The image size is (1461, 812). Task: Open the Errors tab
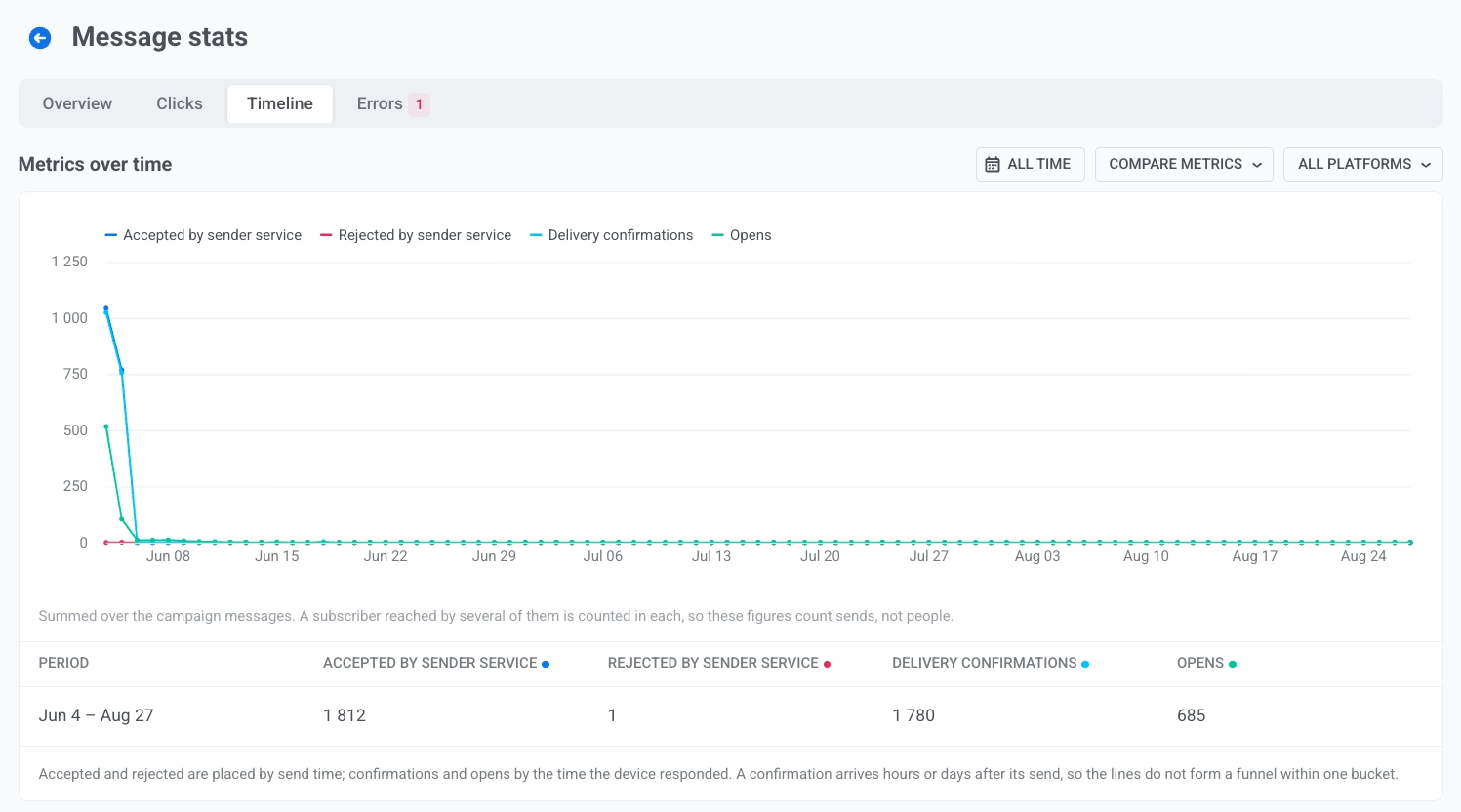coord(392,103)
